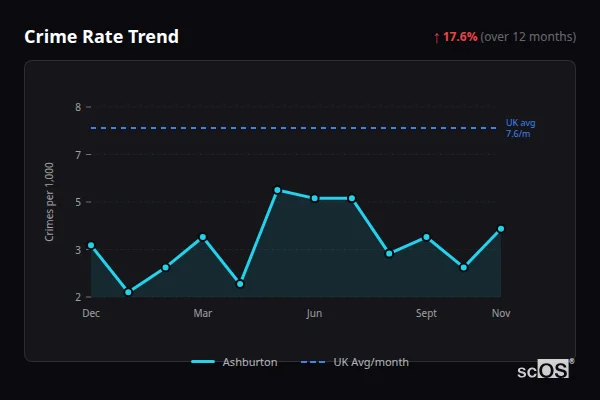
Task: Toggle the Ashburton legend entry
Action: click(234, 362)
